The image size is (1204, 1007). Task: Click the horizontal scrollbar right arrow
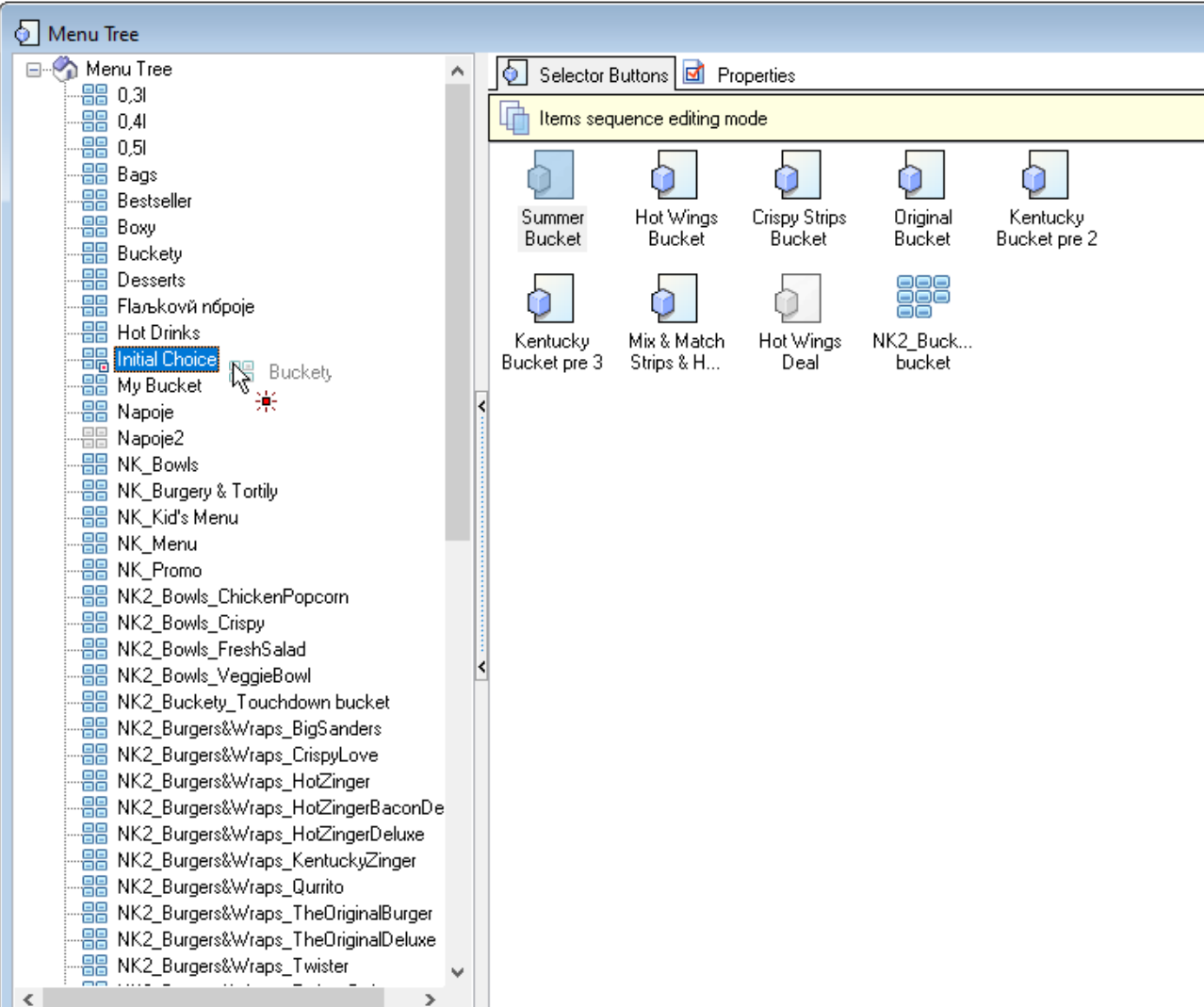tap(430, 999)
